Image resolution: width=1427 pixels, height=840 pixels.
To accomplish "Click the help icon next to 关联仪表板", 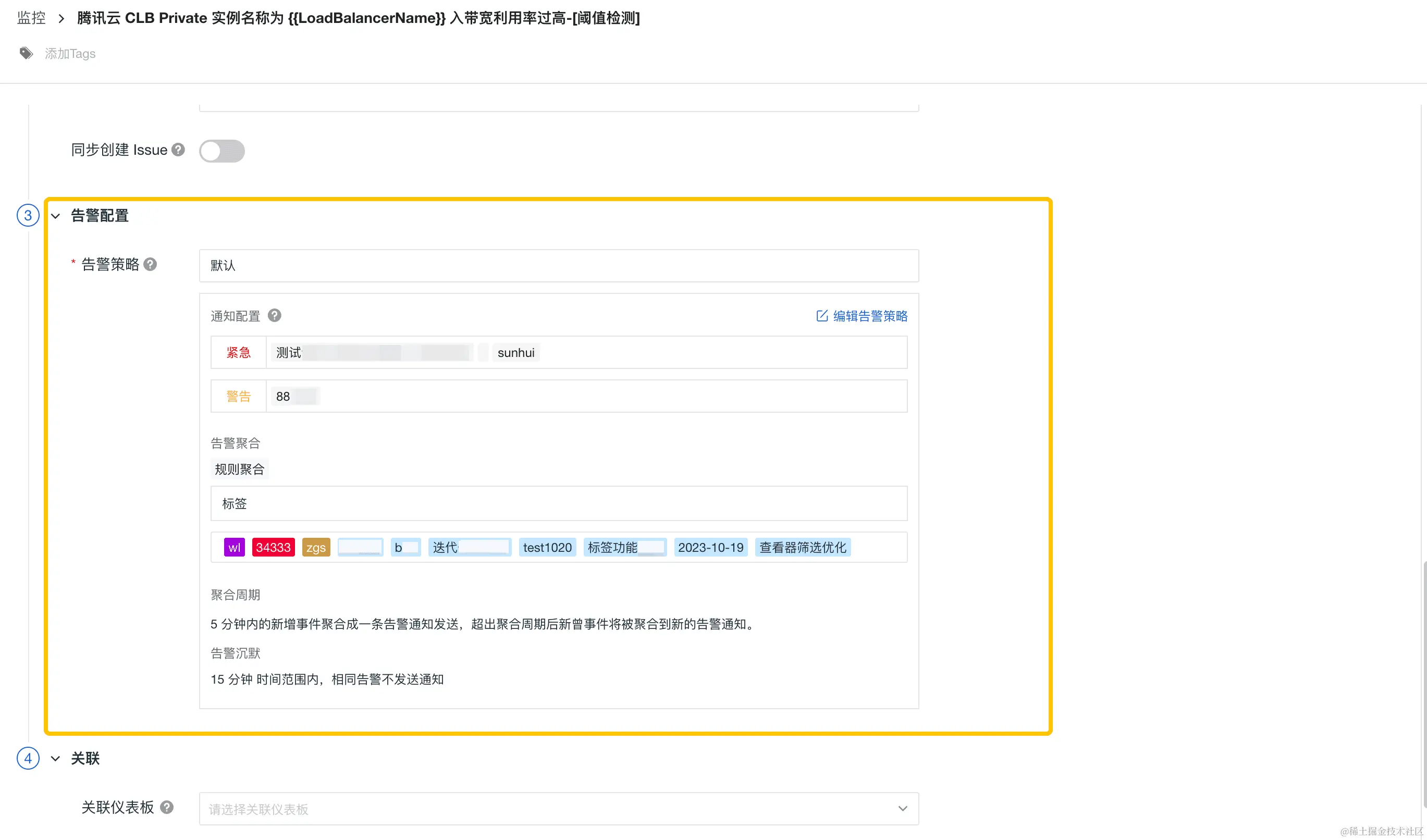I will click(x=166, y=807).
